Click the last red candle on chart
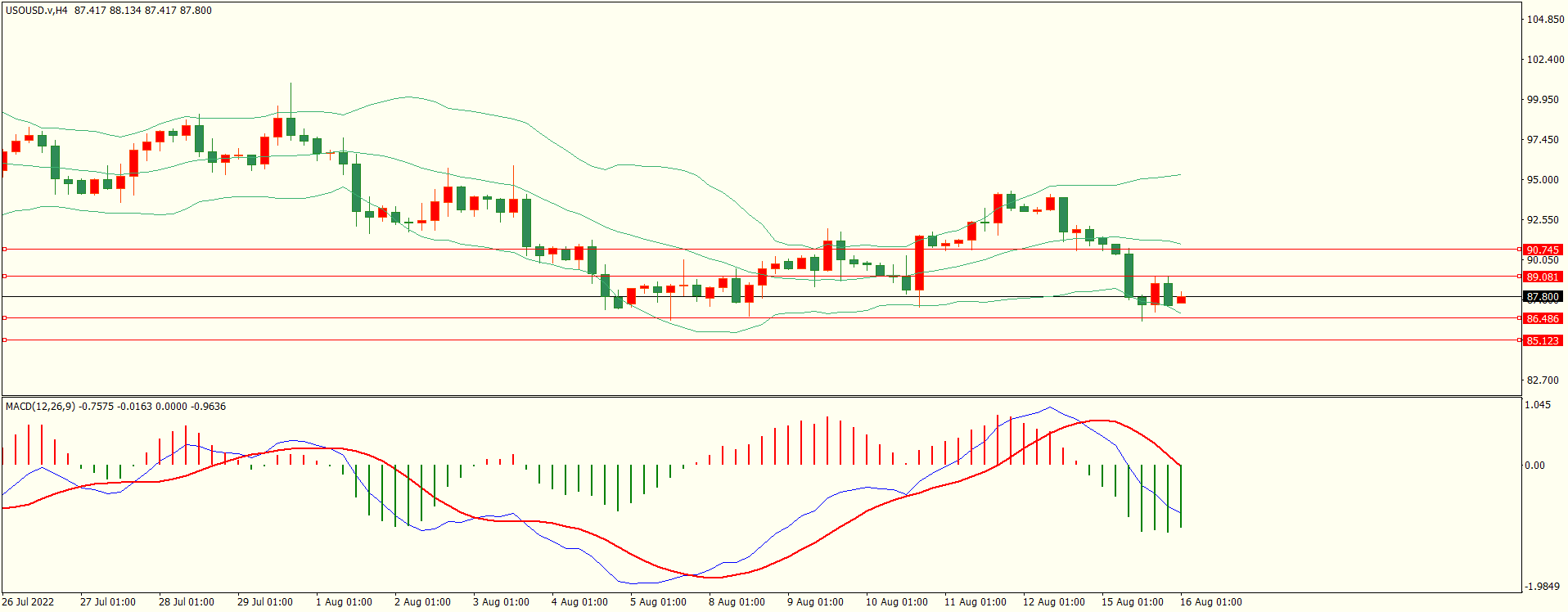The image size is (1568, 612). [1181, 299]
